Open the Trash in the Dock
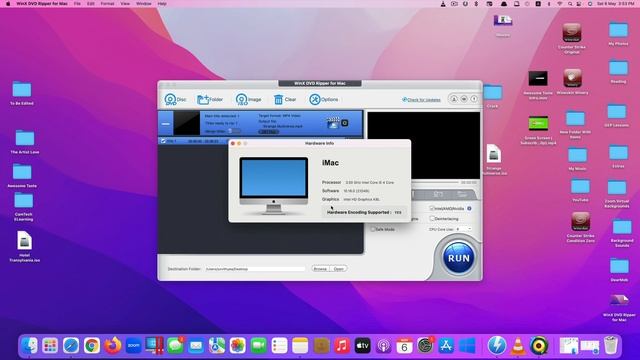This screenshot has height=360, width=640. point(611,346)
